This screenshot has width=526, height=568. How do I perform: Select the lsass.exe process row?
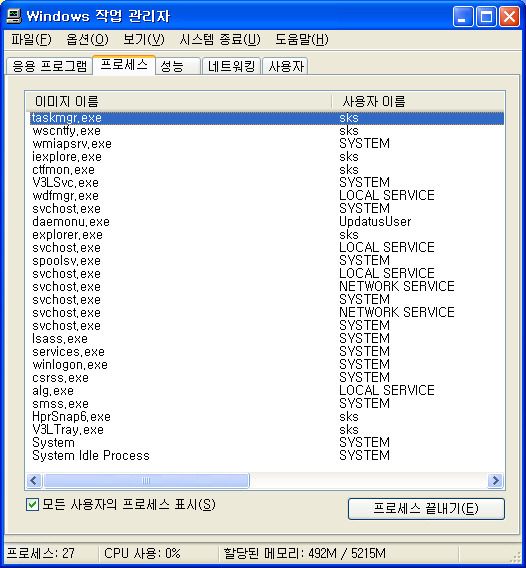267,339
